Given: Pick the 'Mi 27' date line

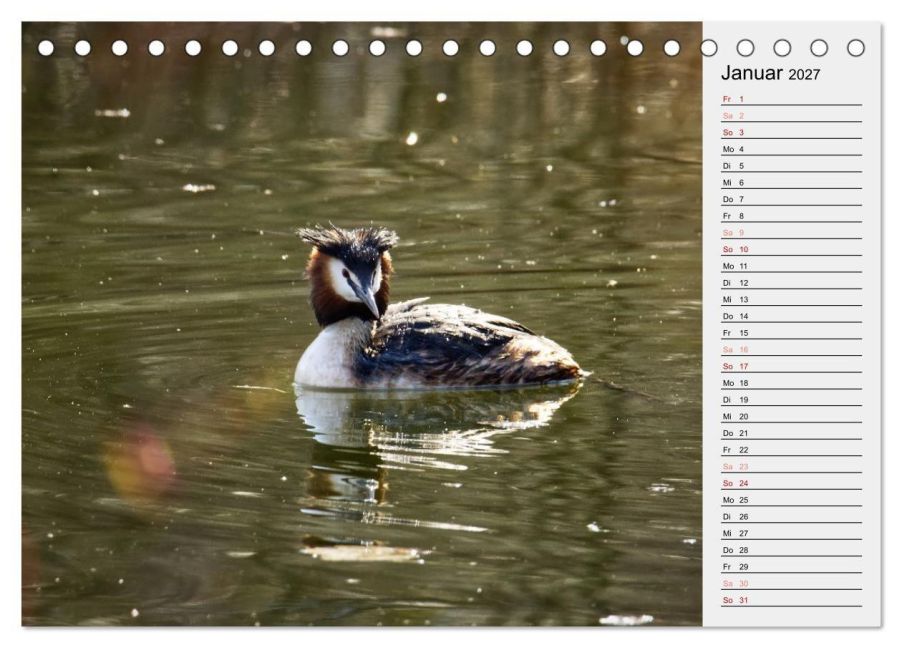Looking at the screenshot, I should (792, 533).
